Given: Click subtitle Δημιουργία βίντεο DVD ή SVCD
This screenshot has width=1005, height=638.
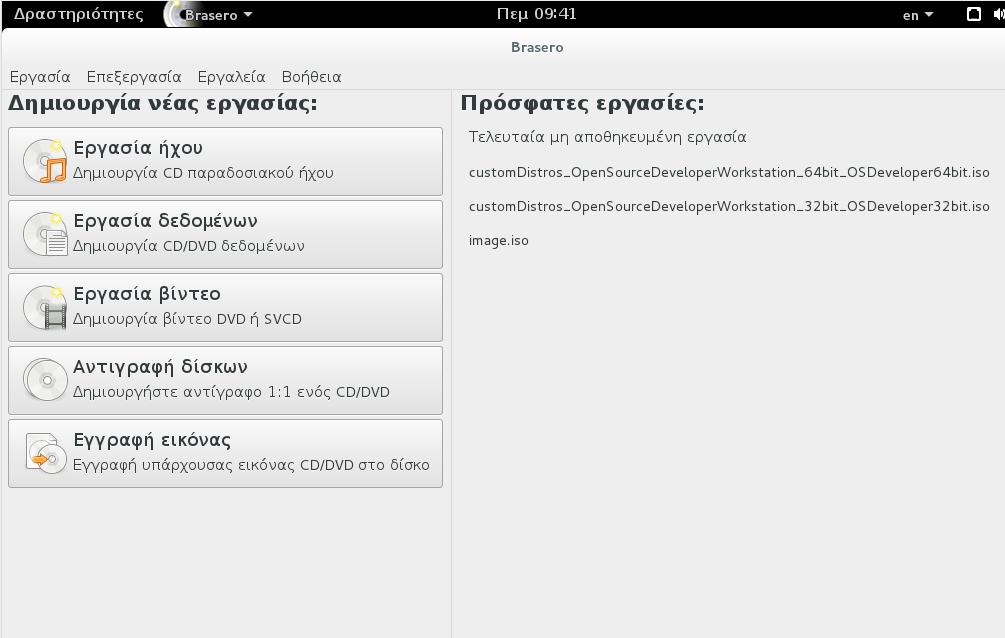Looking at the screenshot, I should pos(187,319).
